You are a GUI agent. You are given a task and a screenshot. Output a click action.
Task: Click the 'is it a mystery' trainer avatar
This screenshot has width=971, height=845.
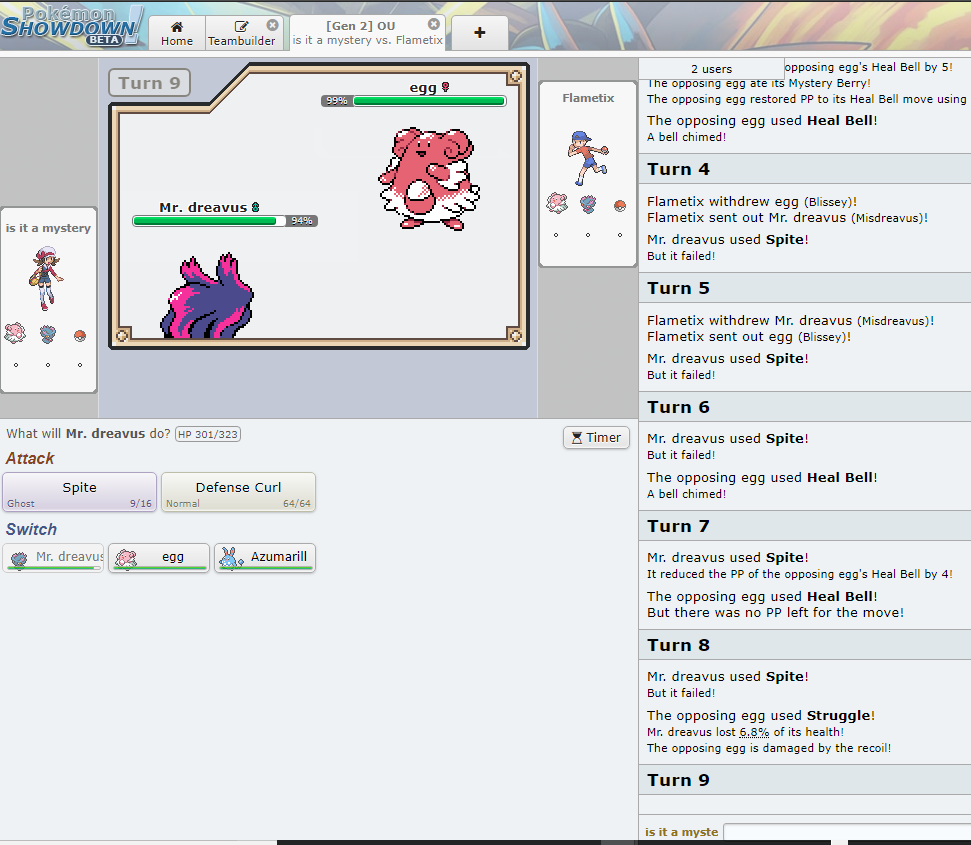coord(46,278)
